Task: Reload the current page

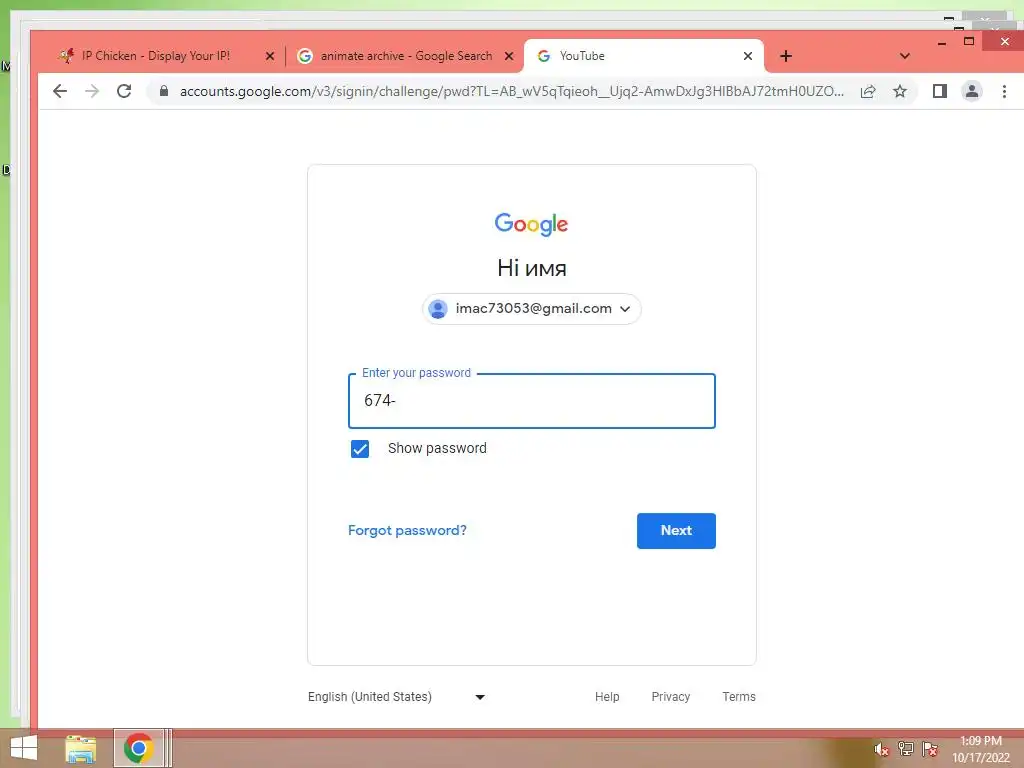Action: pos(124,91)
